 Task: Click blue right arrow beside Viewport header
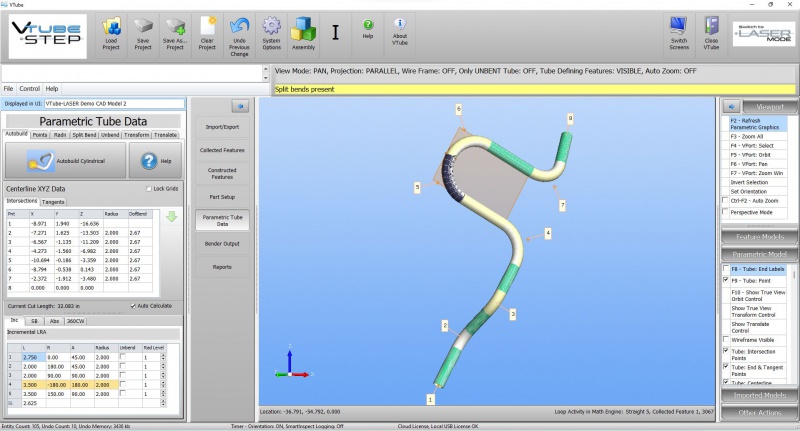pyautogui.click(x=731, y=107)
